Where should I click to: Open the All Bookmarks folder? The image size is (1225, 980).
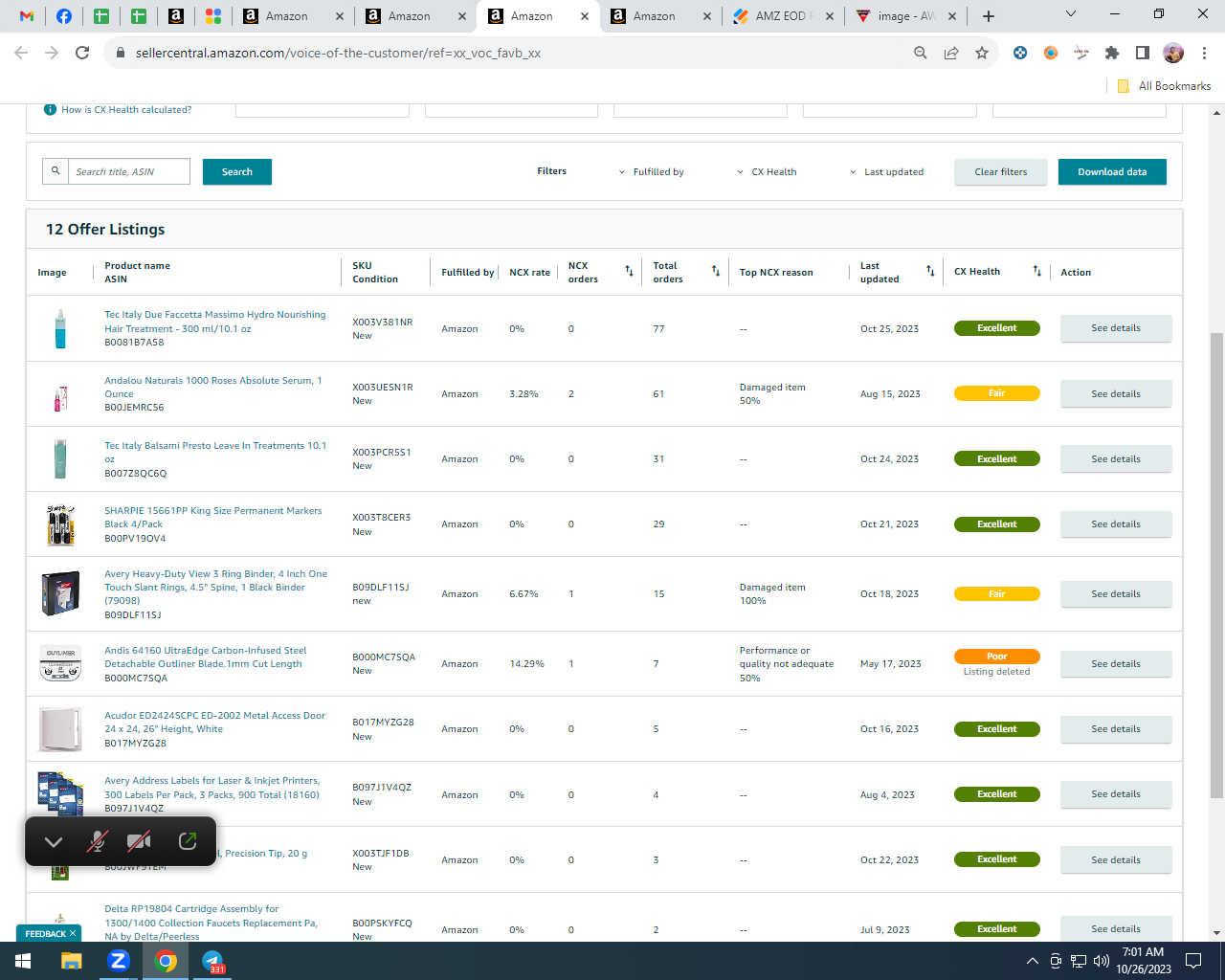1164,86
